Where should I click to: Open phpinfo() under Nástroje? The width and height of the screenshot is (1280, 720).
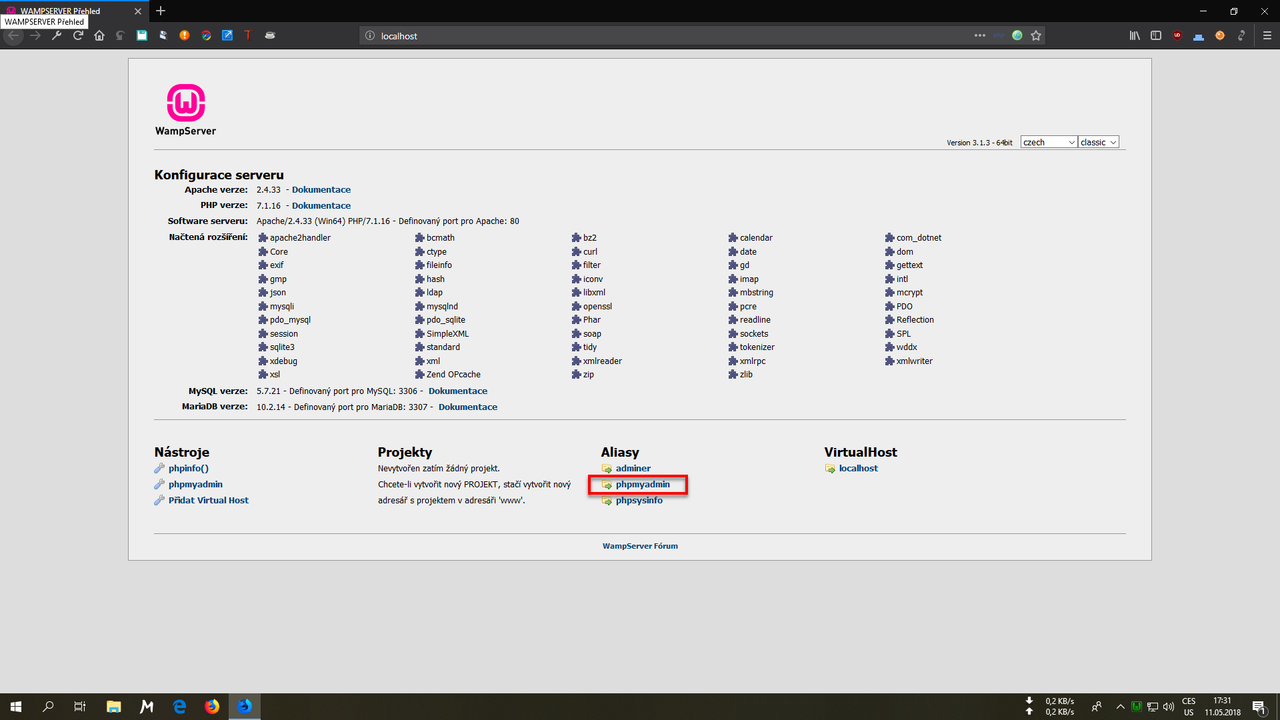point(189,468)
